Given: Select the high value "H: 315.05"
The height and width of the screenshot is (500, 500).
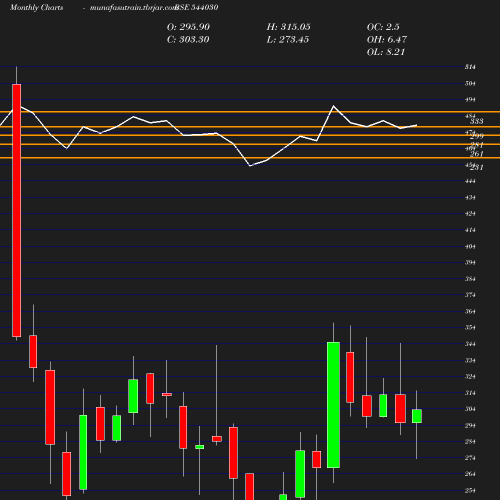Looking at the screenshot, I should pyautogui.click(x=288, y=27).
